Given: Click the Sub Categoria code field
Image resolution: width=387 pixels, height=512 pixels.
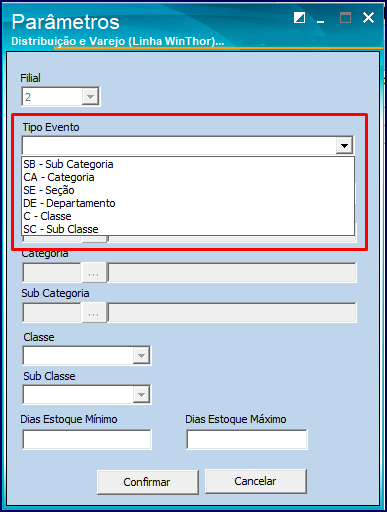Looking at the screenshot, I should click(52, 313).
